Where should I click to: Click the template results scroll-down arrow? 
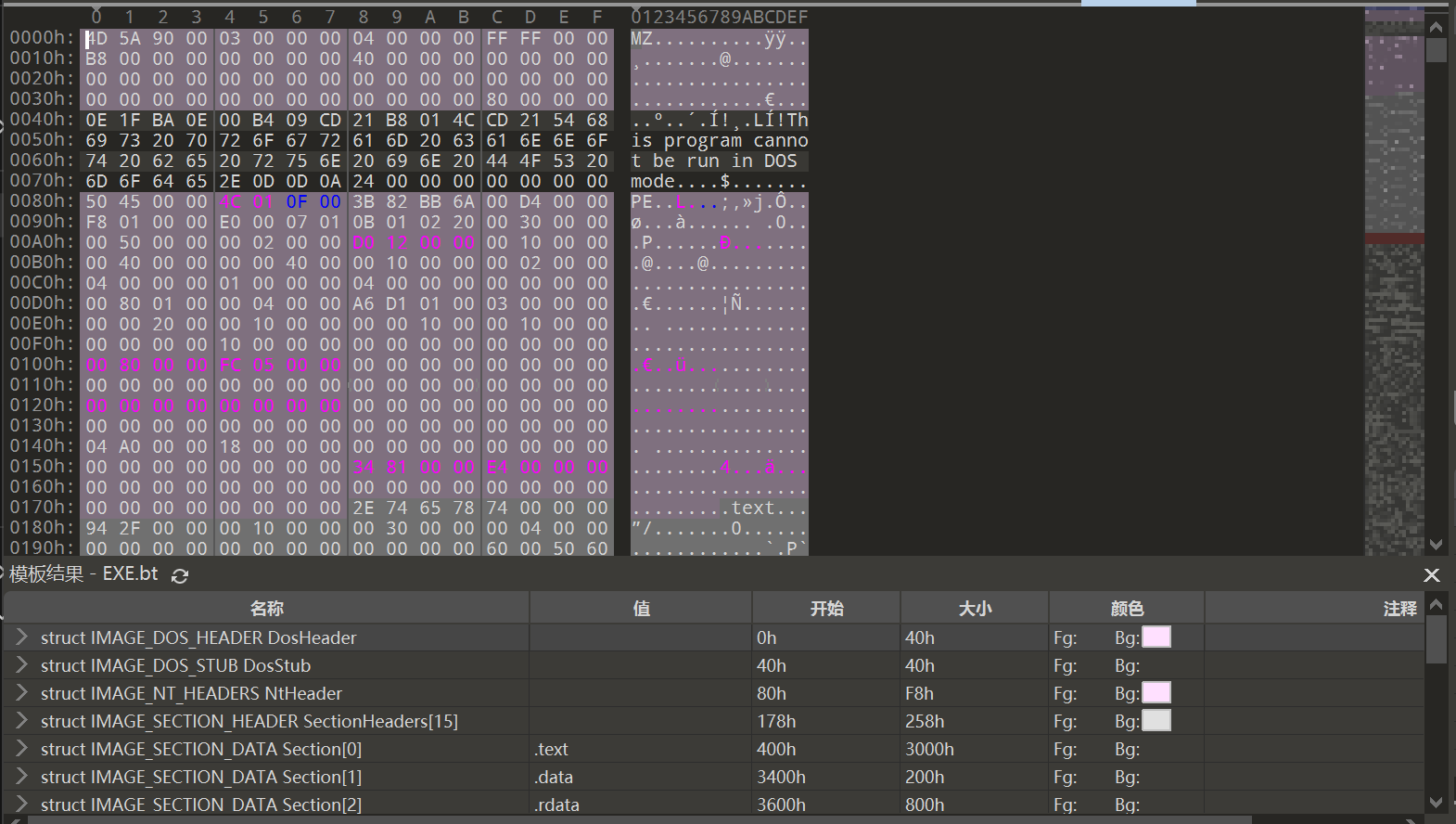pos(1436,802)
